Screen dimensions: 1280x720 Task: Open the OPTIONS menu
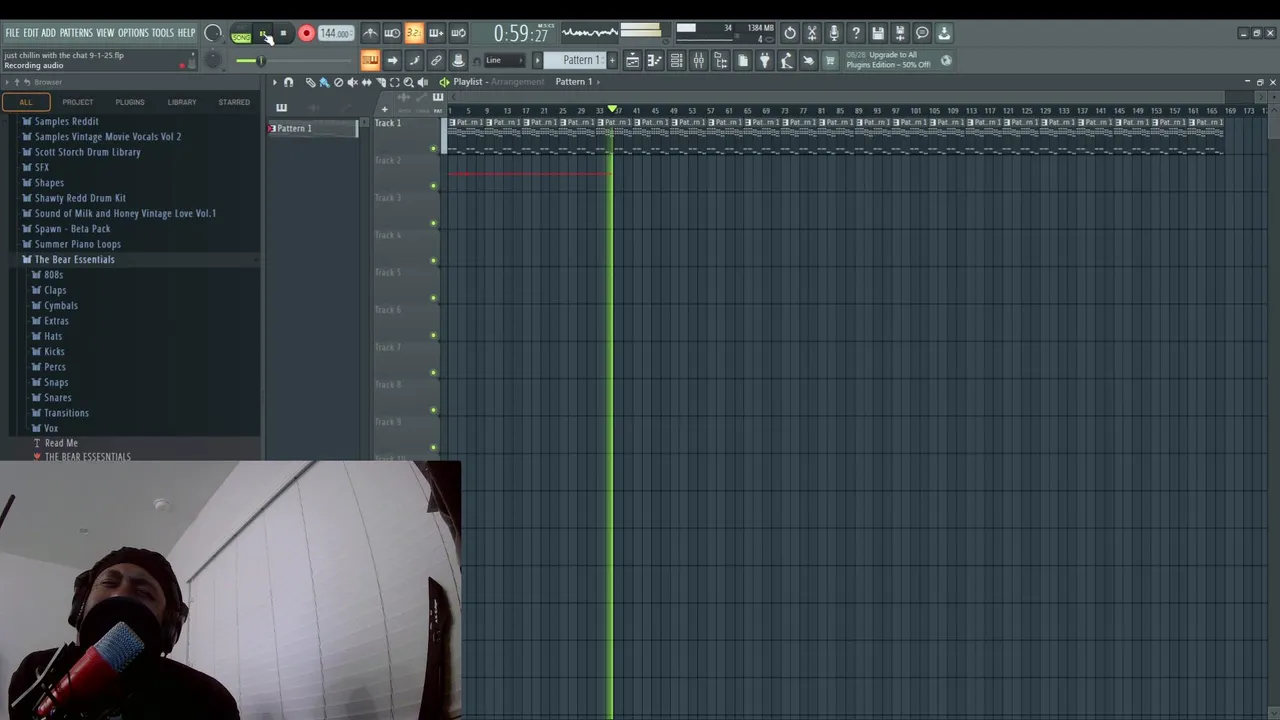click(x=133, y=33)
